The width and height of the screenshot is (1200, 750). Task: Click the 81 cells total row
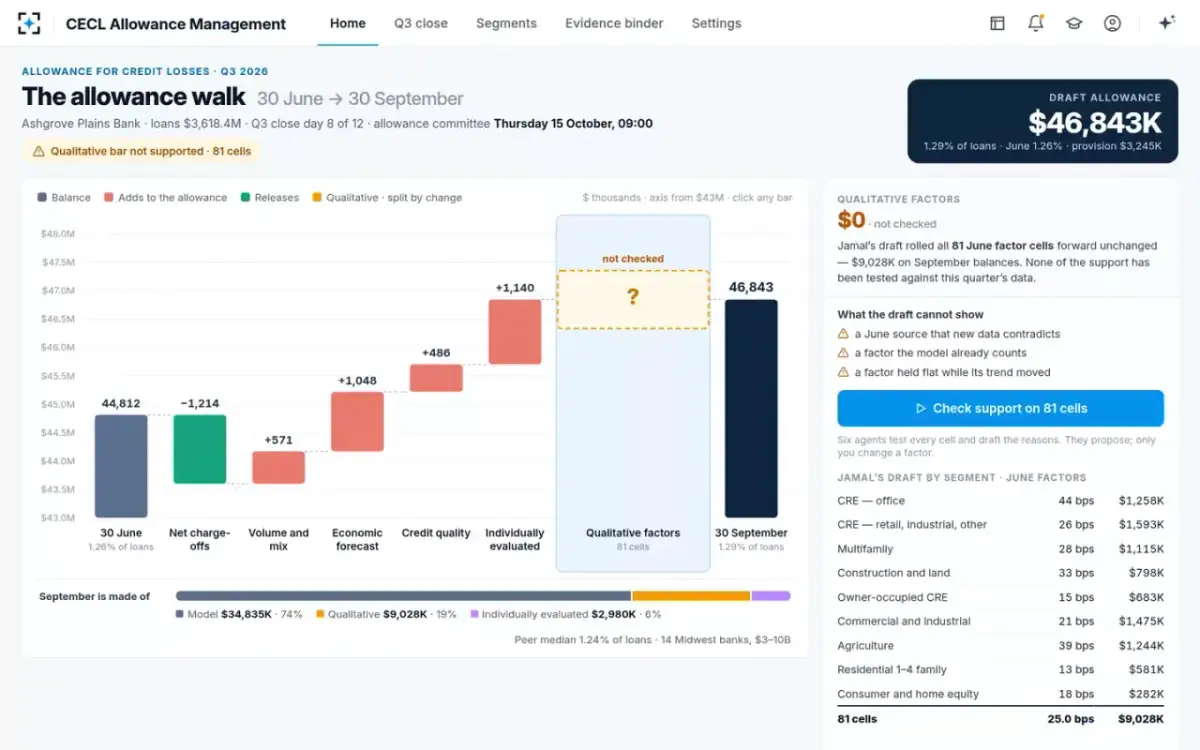[1000, 719]
